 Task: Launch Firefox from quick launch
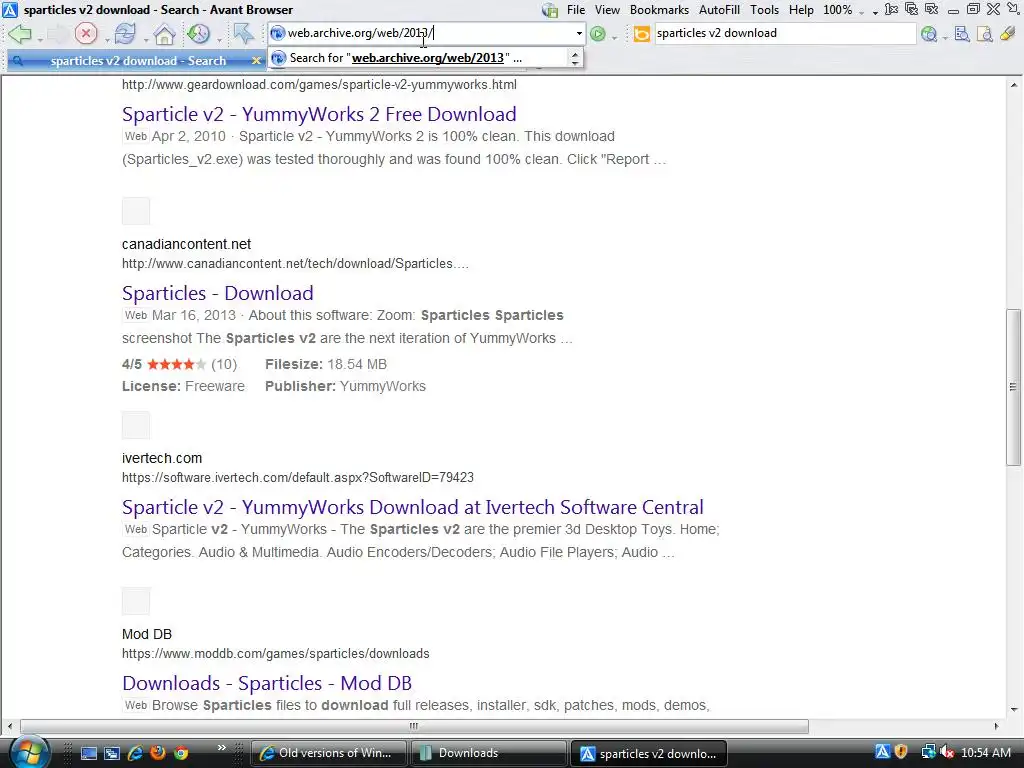[x=158, y=753]
